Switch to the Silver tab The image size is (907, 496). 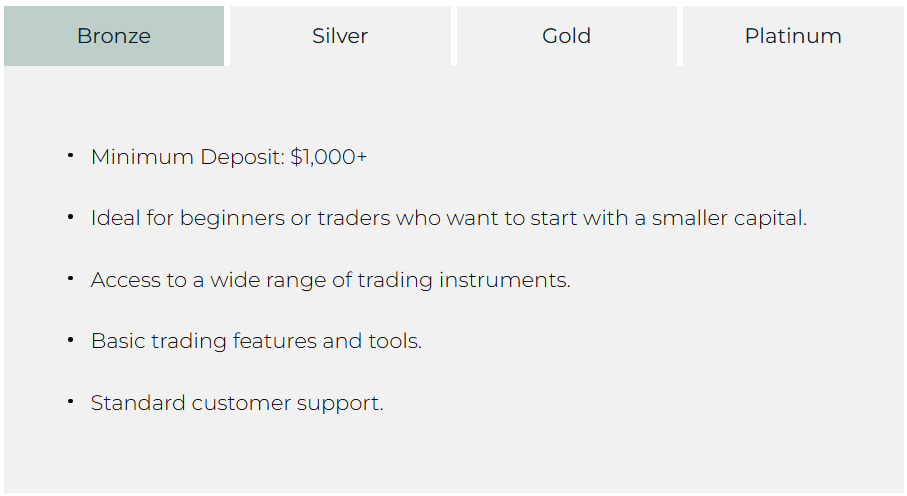click(x=340, y=36)
